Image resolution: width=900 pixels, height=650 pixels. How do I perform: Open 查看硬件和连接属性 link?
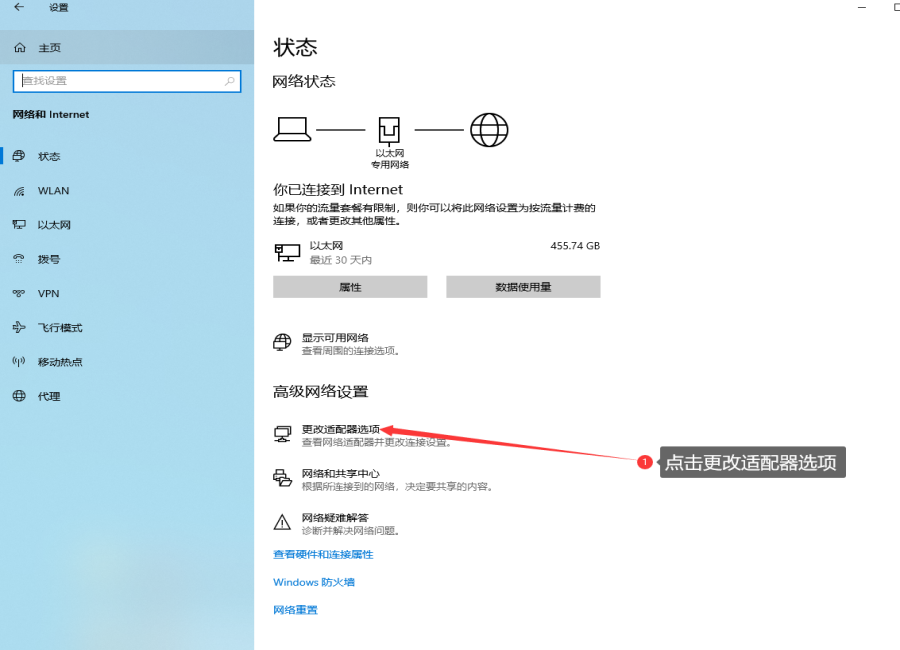(x=323, y=554)
